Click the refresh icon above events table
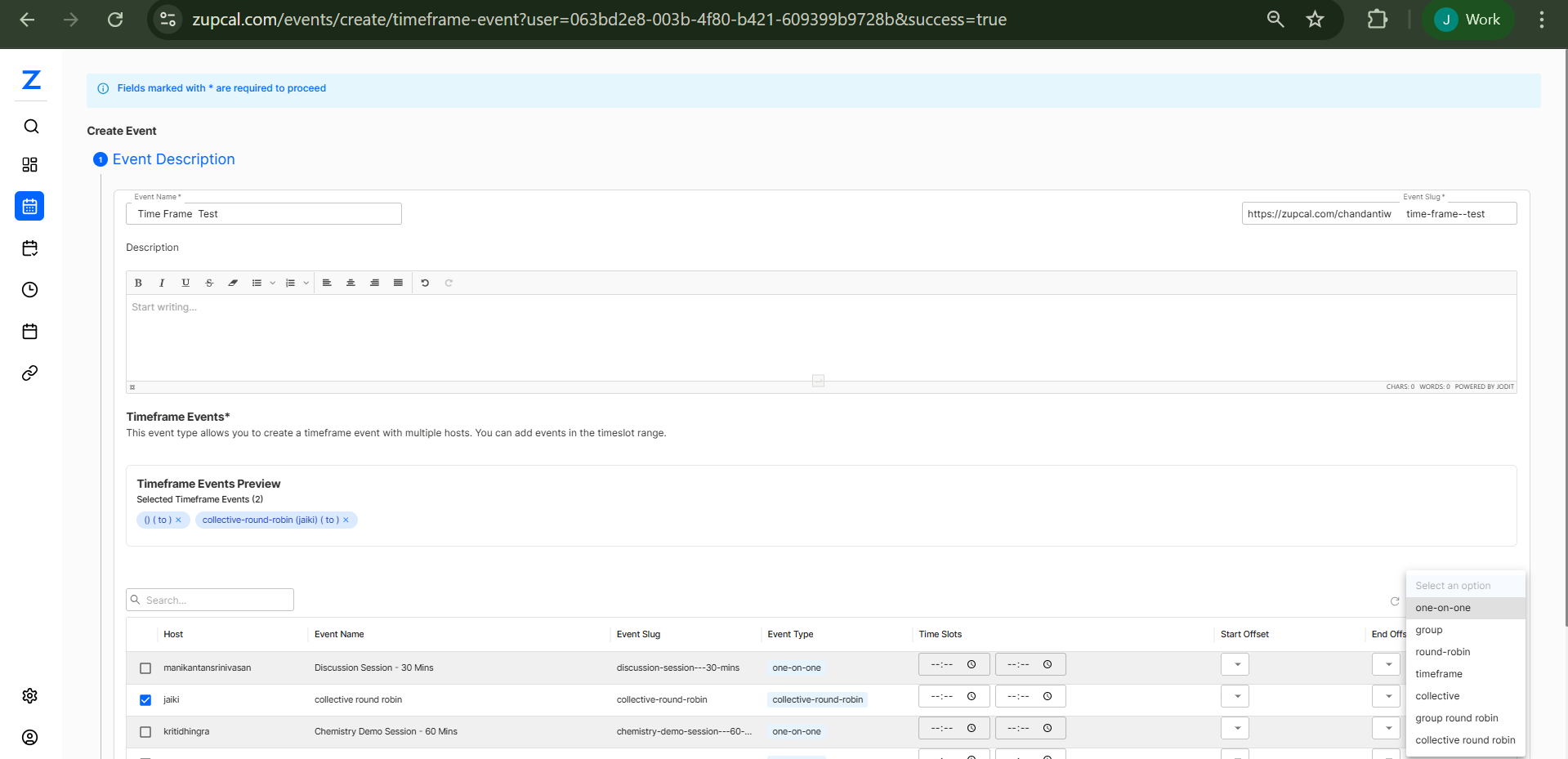The height and width of the screenshot is (759, 1568). [1395, 601]
